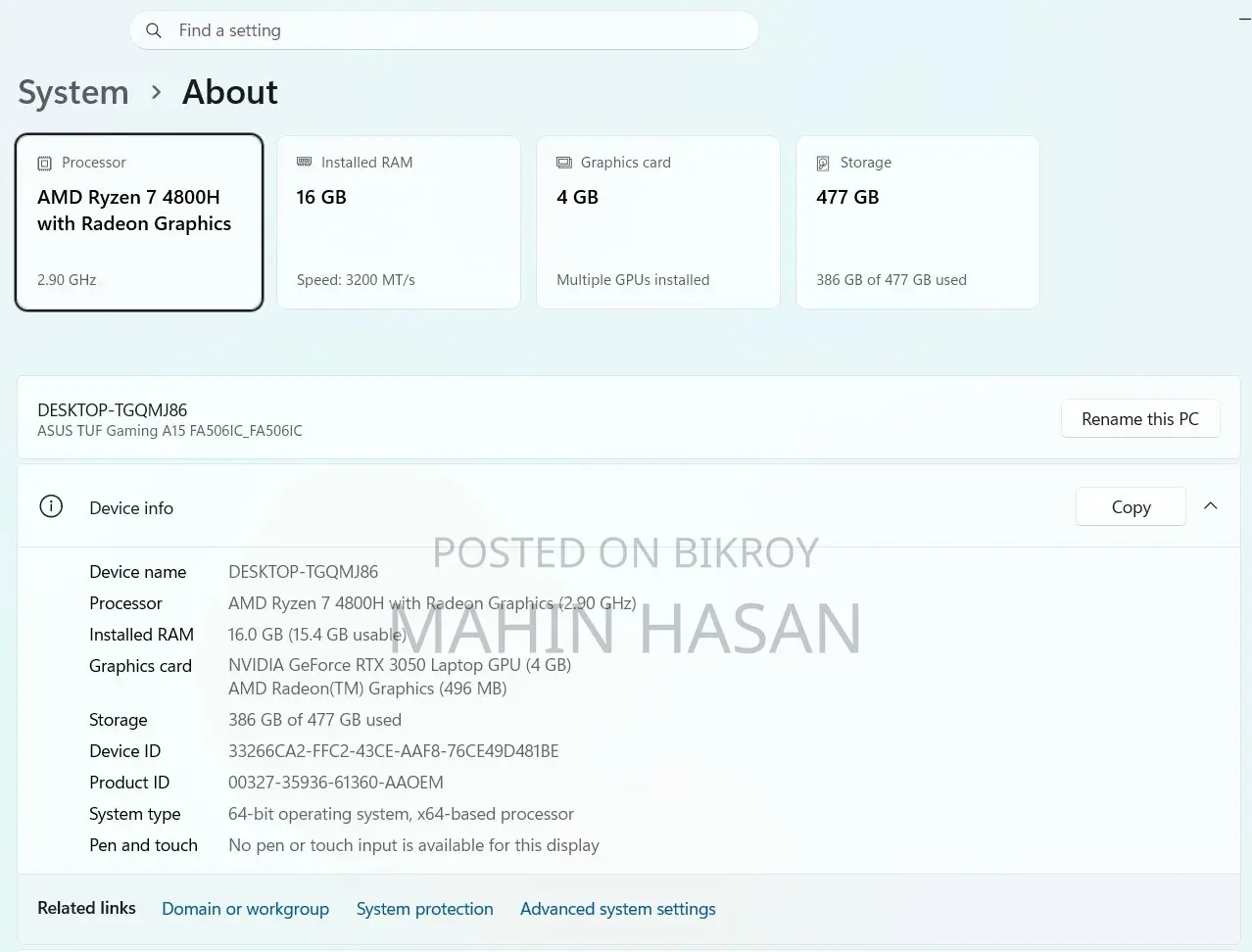This screenshot has height=952, width=1252.
Task: Click 16 GB value on RAM card
Action: [321, 197]
